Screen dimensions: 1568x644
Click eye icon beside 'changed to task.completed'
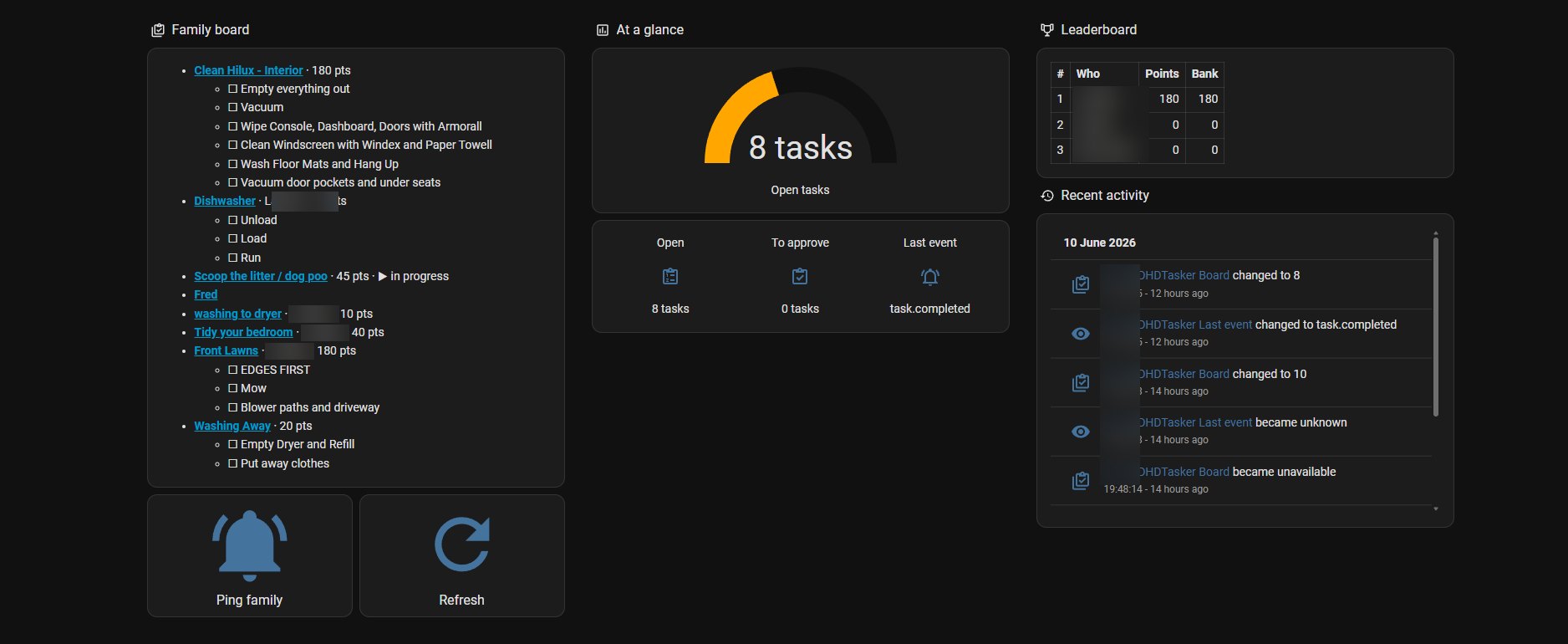coord(1081,334)
